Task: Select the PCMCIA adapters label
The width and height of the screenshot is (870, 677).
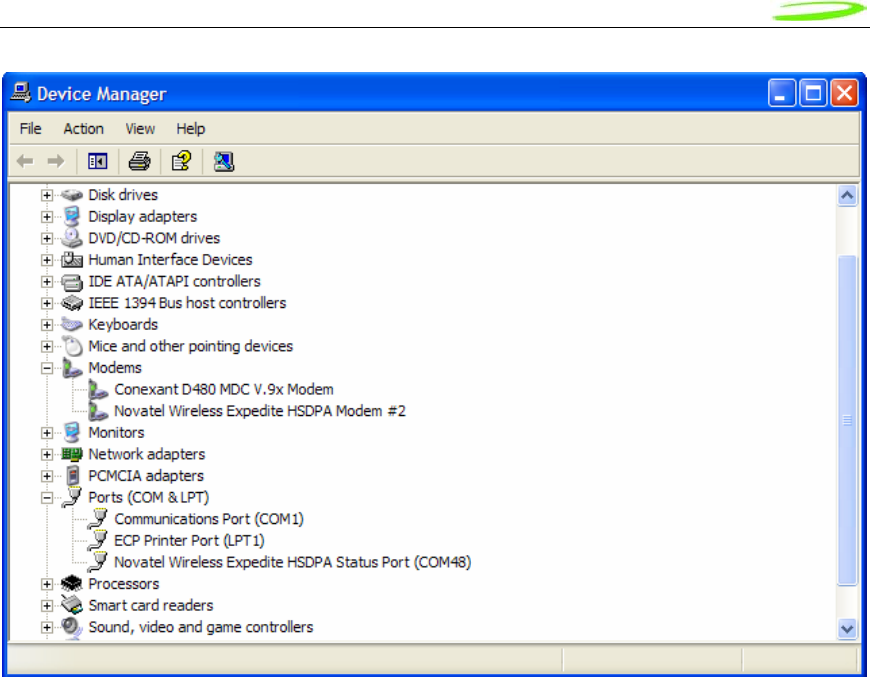Action: pyautogui.click(x=146, y=476)
